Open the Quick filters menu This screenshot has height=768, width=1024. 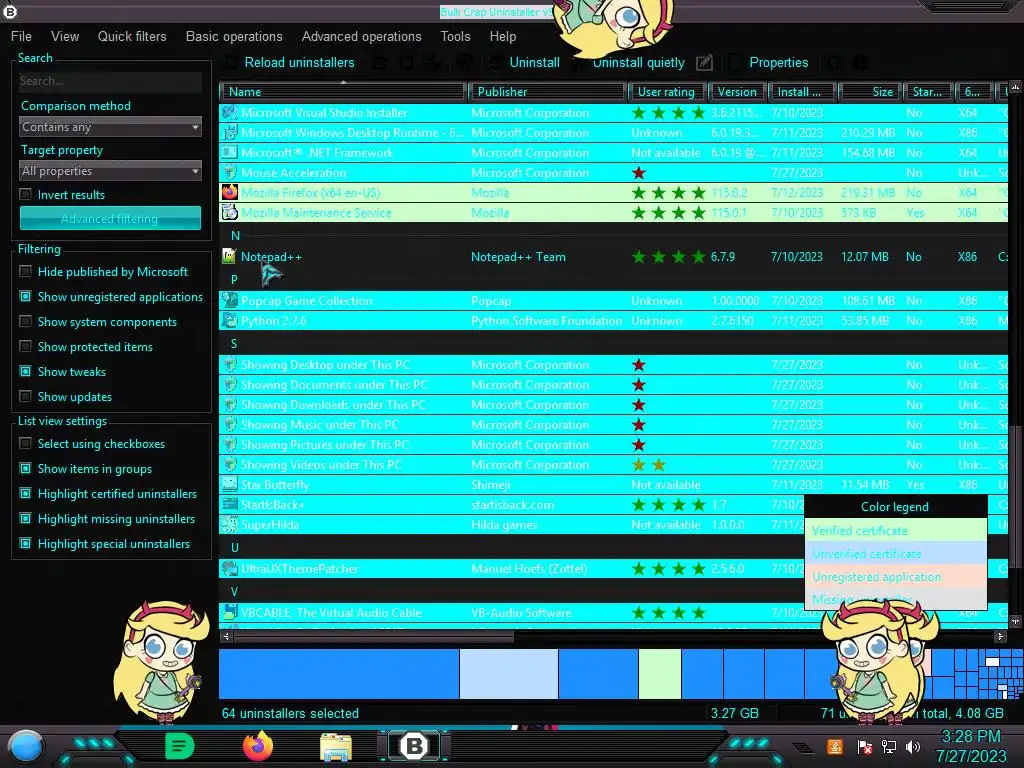(132, 37)
